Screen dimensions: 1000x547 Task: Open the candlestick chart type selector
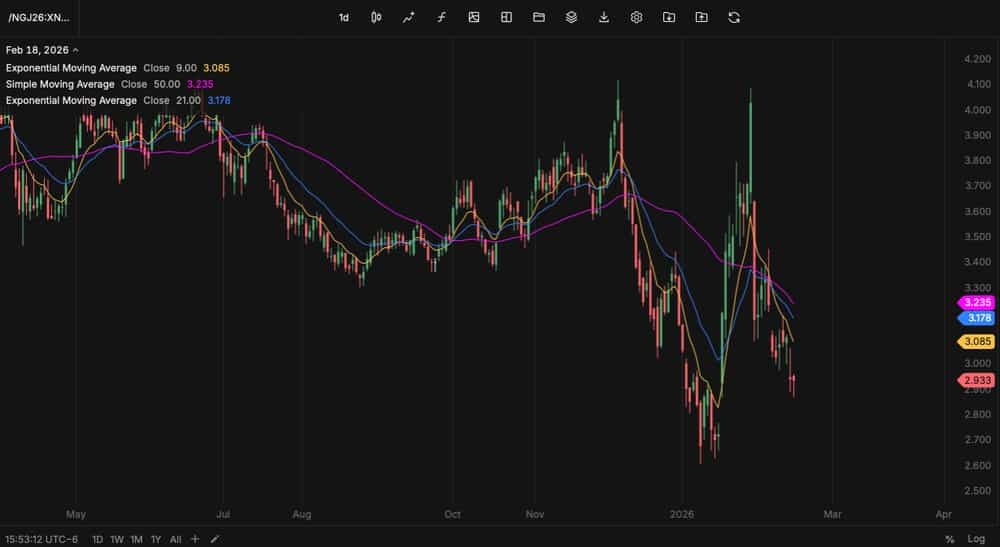click(376, 17)
